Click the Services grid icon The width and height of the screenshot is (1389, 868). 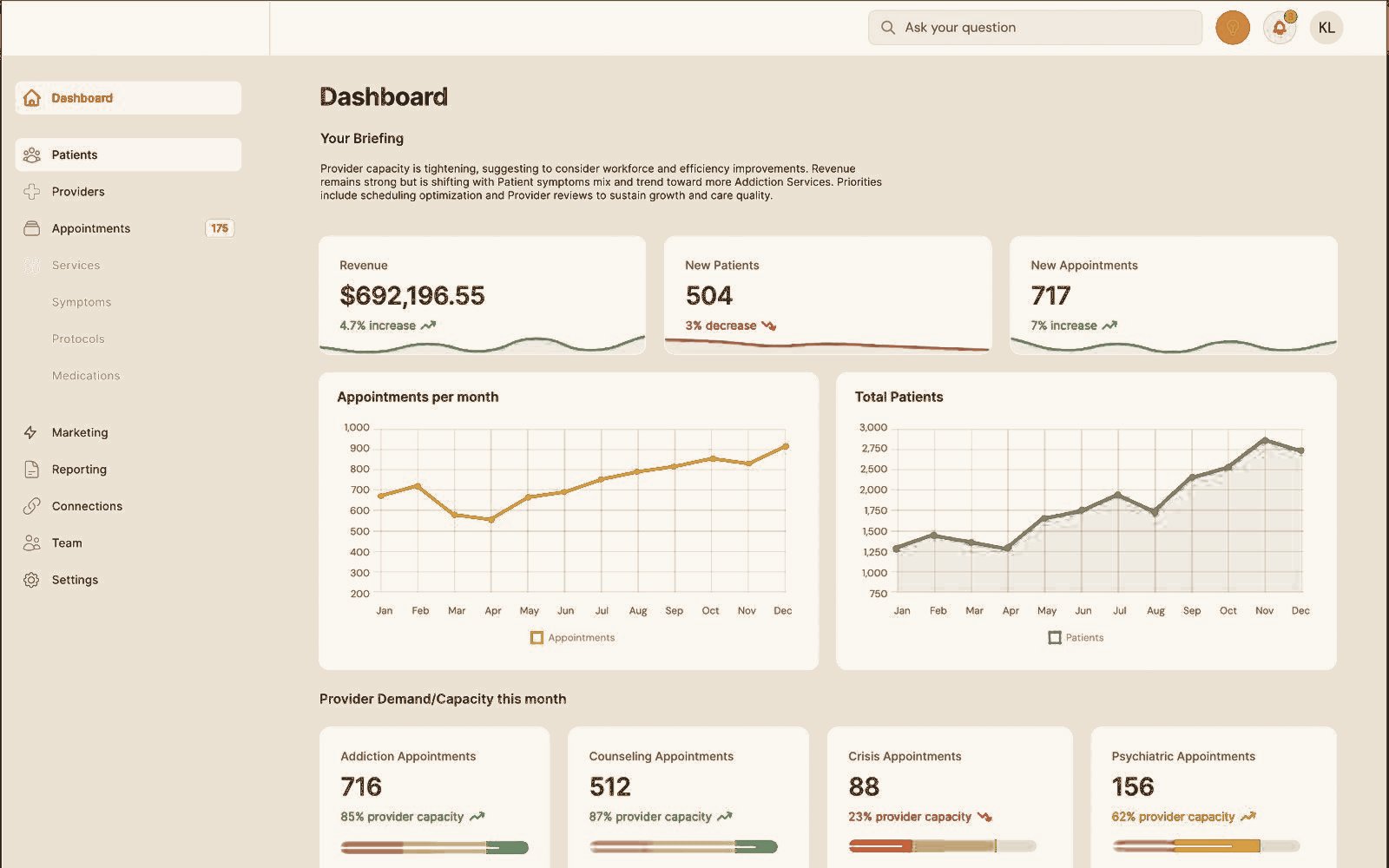coord(32,266)
